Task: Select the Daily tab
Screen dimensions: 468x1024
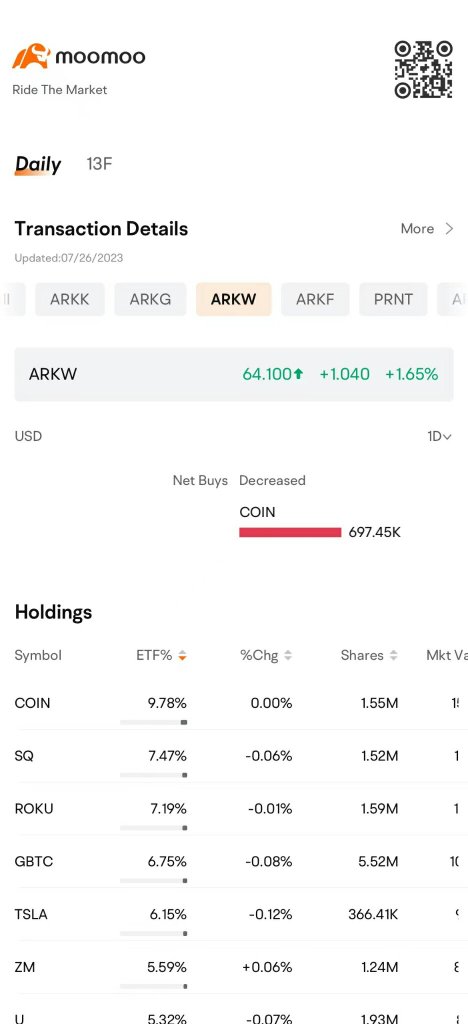Action: (38, 165)
